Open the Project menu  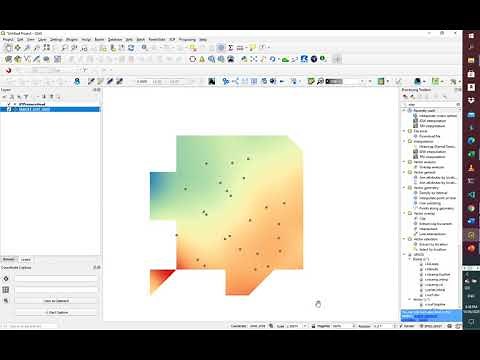point(8,40)
